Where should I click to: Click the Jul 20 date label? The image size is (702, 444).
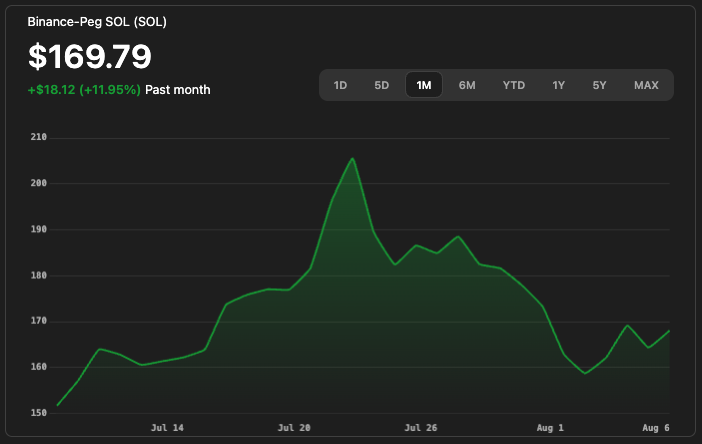point(294,428)
